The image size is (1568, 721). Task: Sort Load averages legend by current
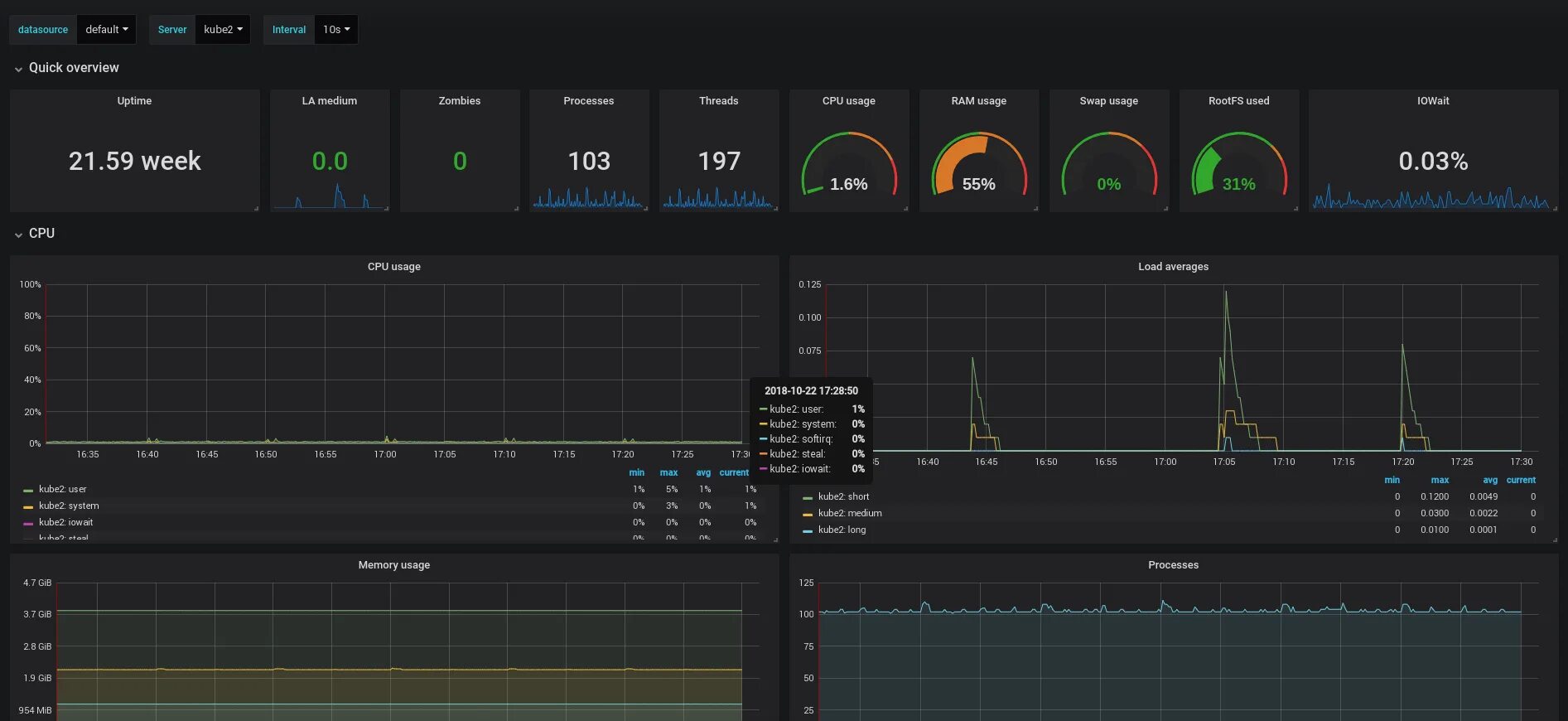click(1521, 481)
